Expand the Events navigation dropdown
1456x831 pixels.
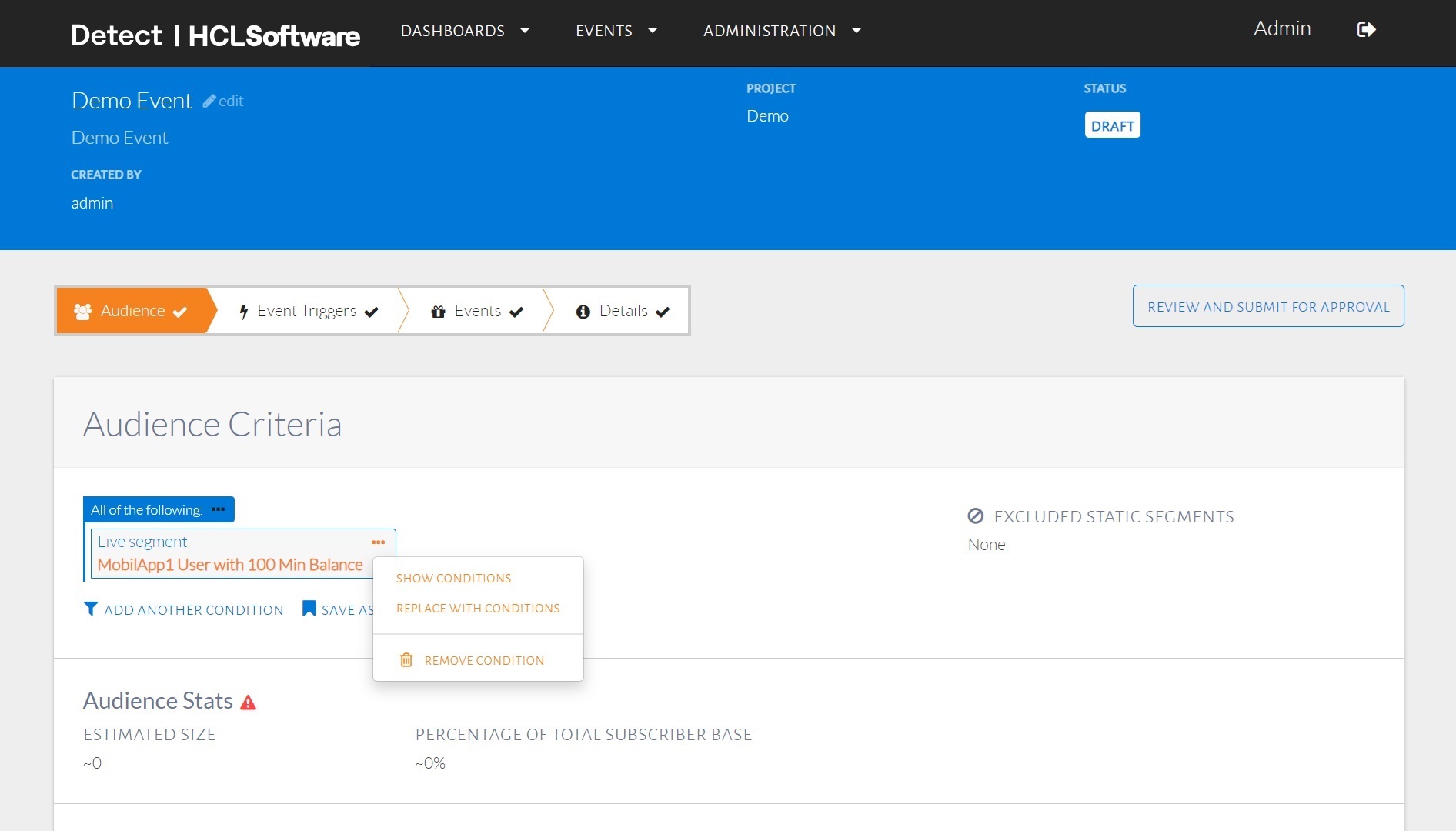click(x=616, y=31)
